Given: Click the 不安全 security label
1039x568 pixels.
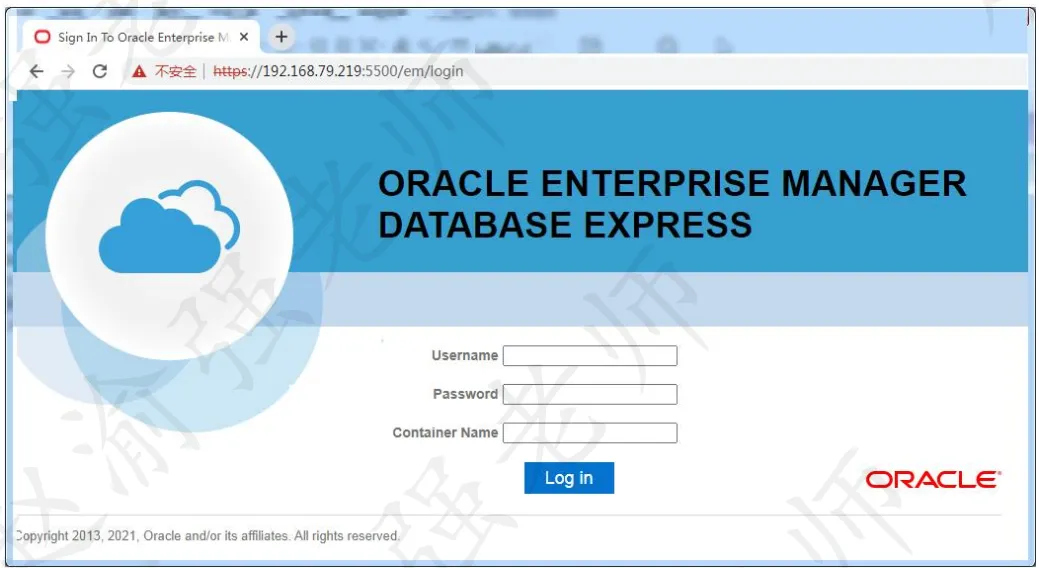Looking at the screenshot, I should [176, 71].
